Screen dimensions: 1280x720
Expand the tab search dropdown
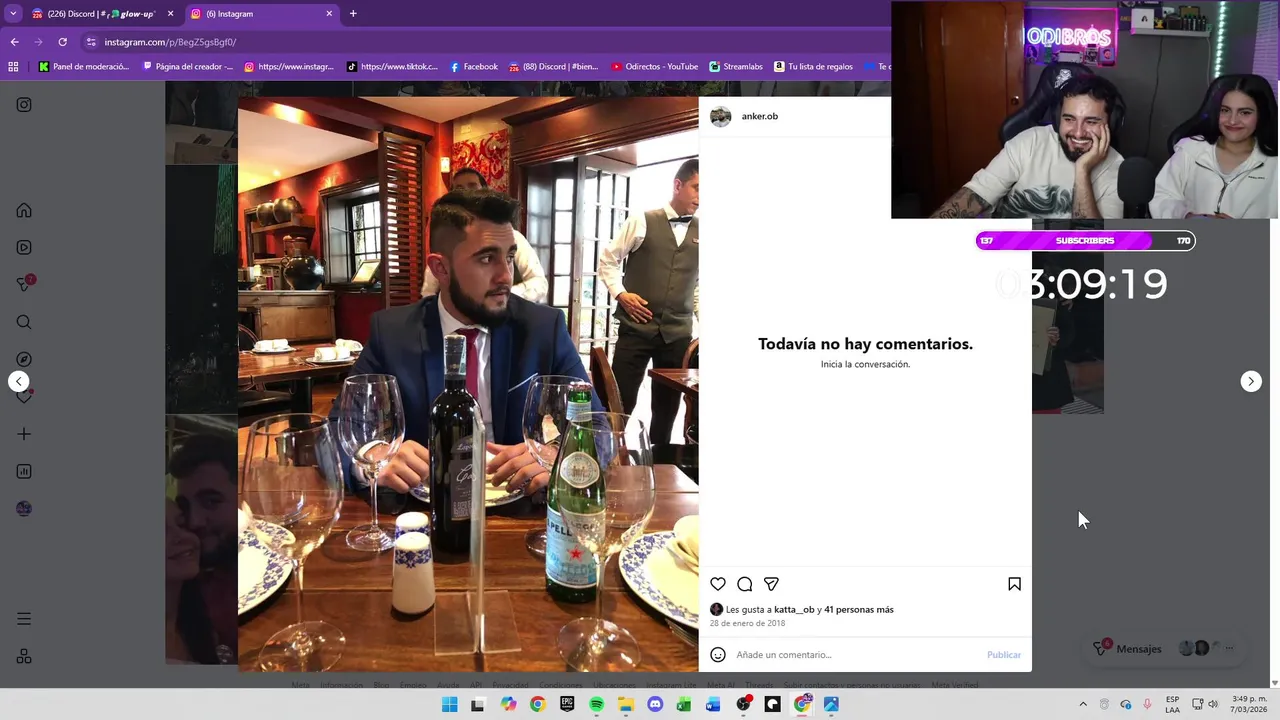pyautogui.click(x=12, y=14)
